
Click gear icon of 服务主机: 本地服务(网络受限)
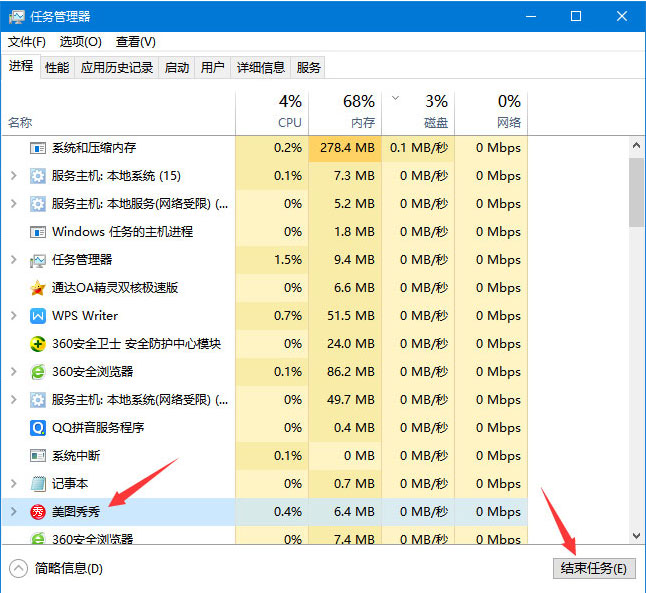pyautogui.click(x=38, y=204)
